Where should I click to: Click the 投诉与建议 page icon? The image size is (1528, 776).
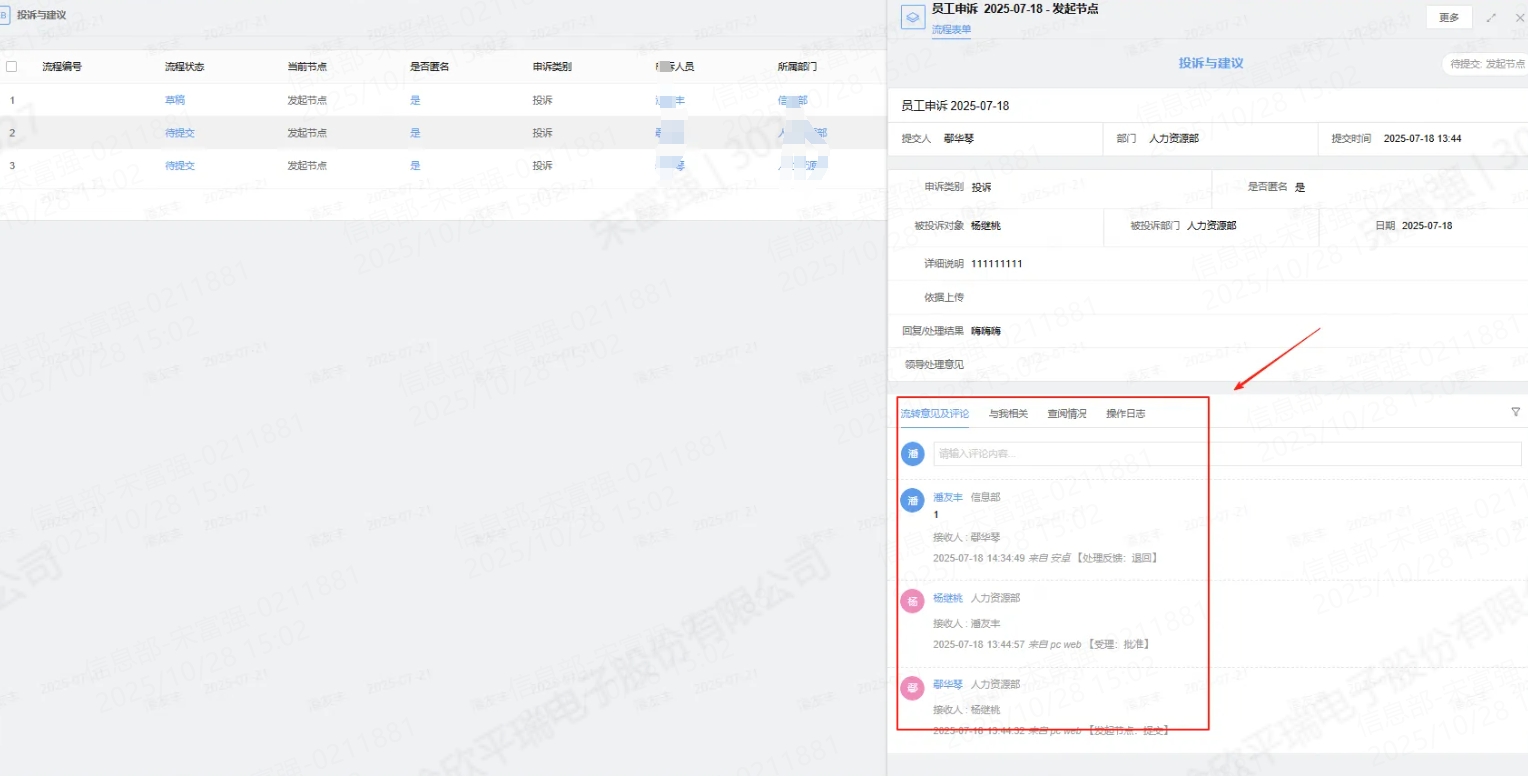point(5,15)
